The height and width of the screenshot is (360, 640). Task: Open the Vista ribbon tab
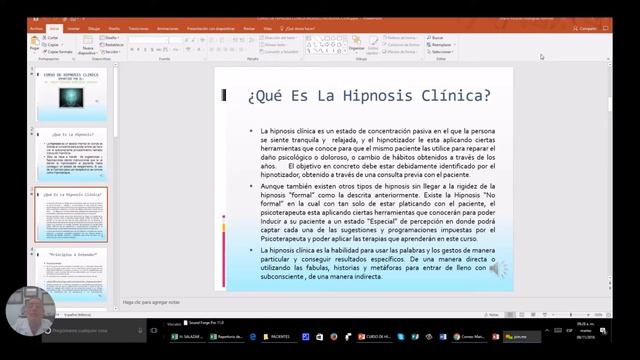tap(268, 29)
